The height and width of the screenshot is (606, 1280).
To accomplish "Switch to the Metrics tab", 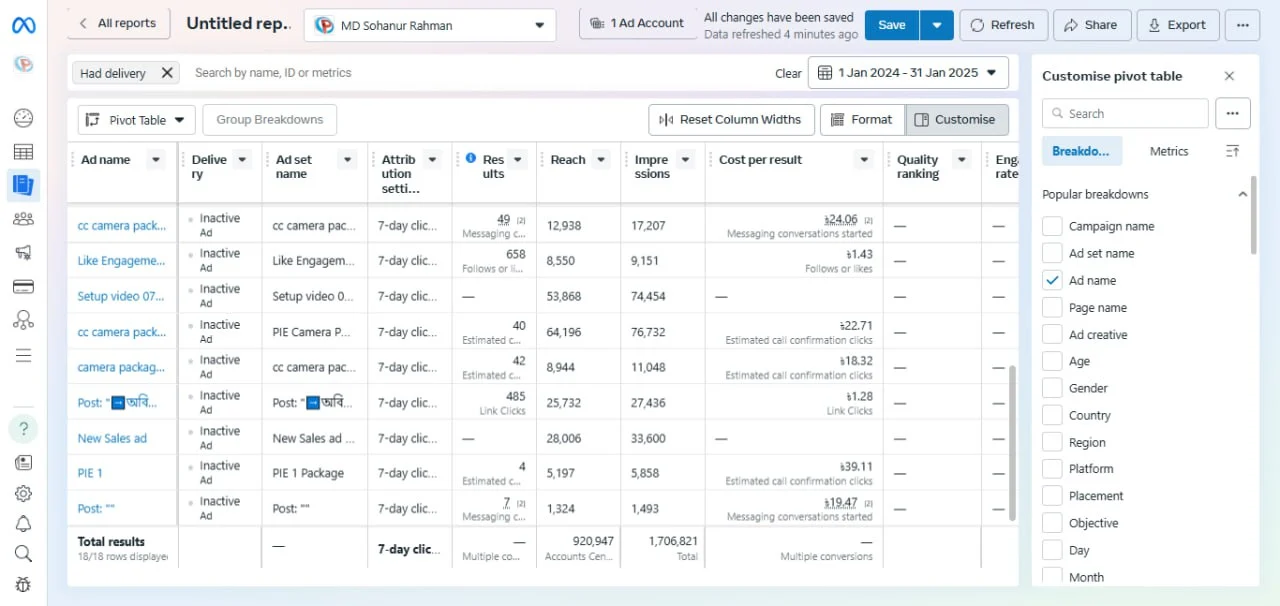I will (1168, 151).
